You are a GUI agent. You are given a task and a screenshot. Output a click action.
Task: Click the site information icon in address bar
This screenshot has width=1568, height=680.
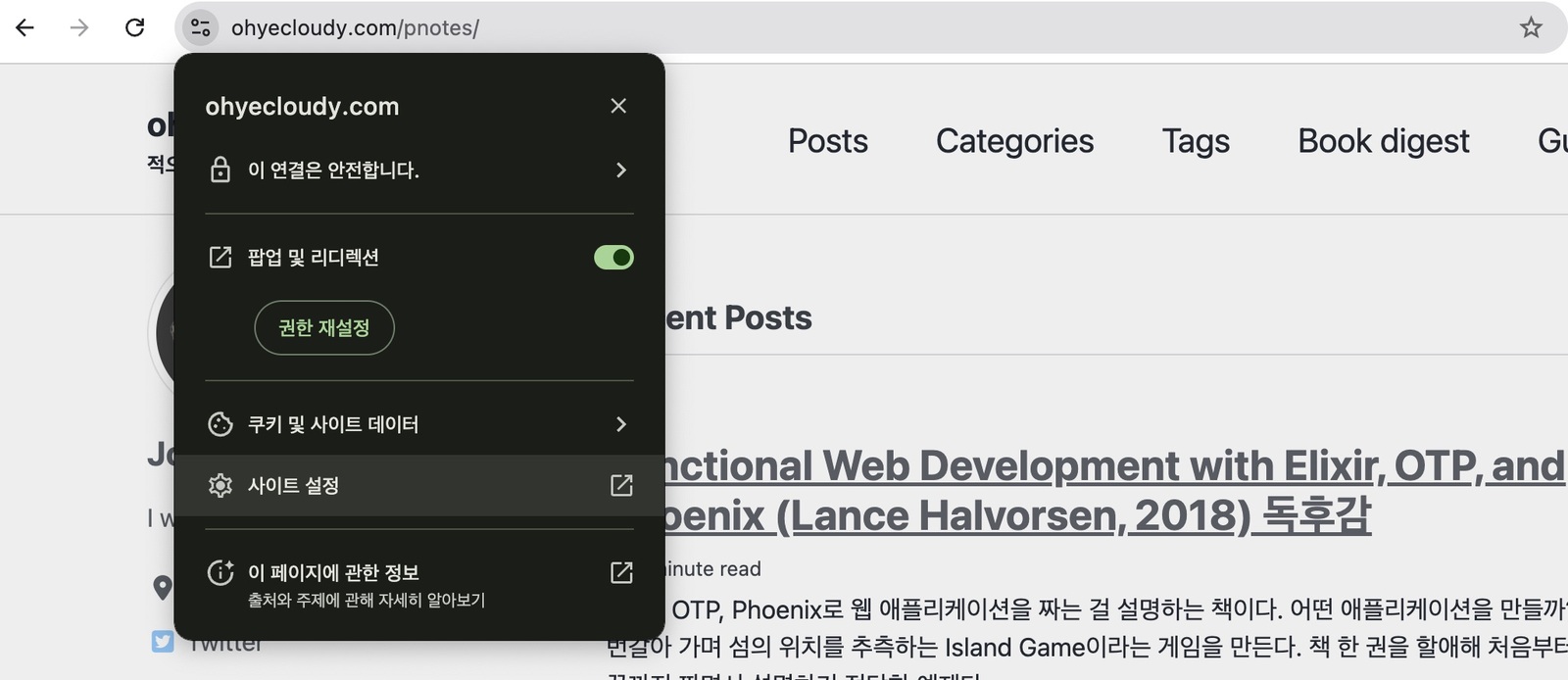tap(201, 27)
